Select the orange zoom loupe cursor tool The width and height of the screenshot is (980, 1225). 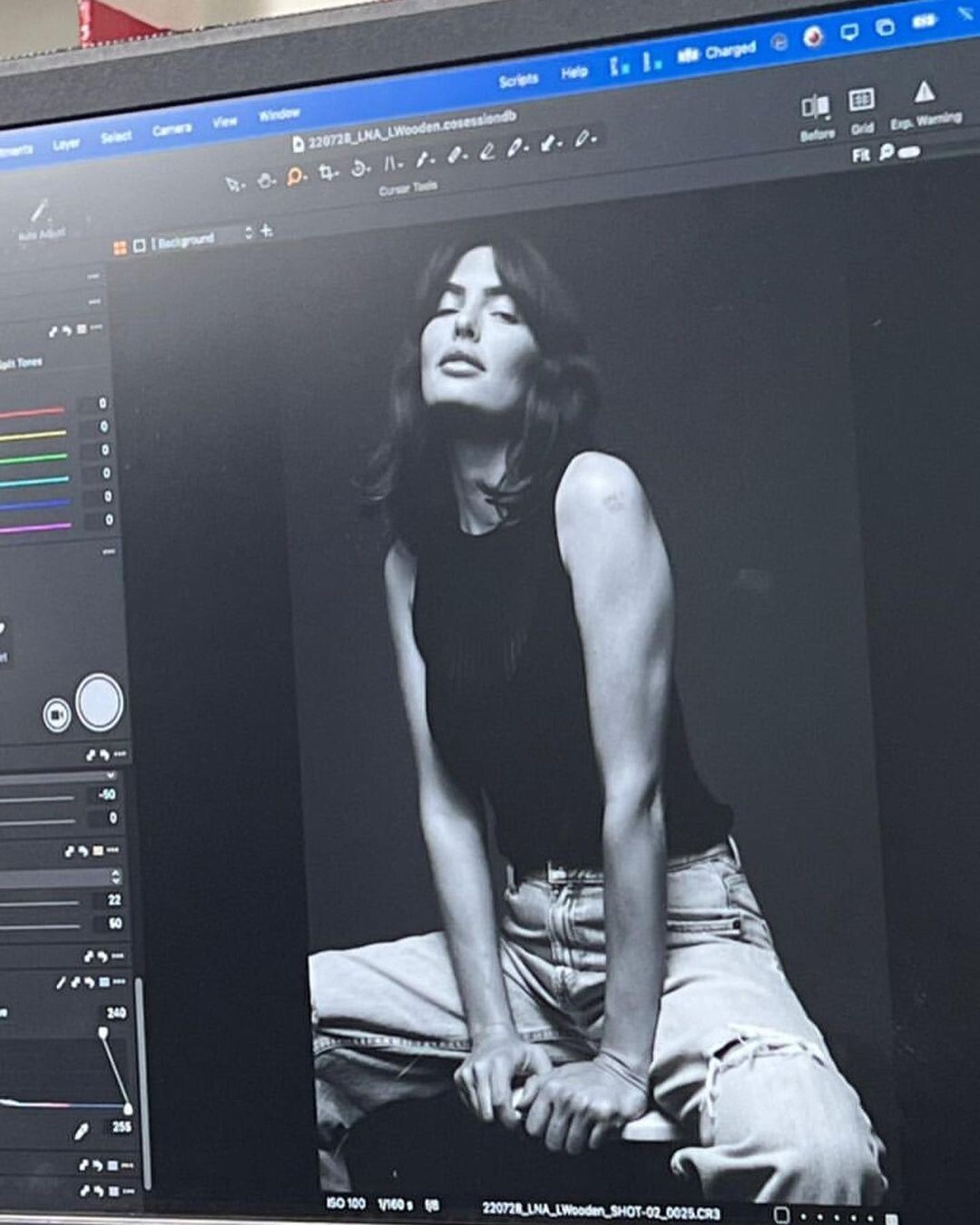pos(296,176)
